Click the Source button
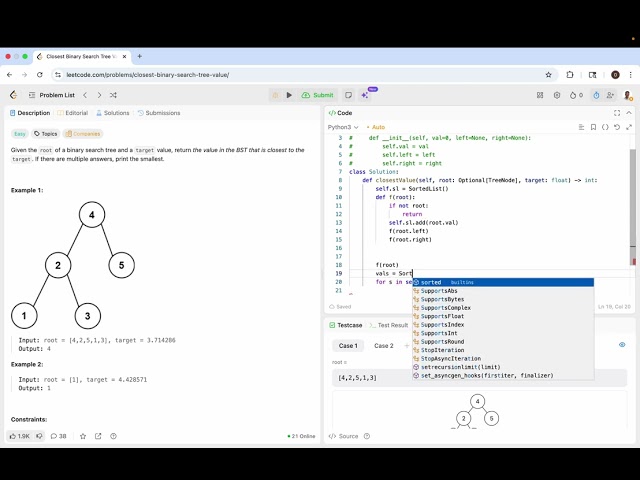The height and width of the screenshot is (480, 640). tap(343, 436)
